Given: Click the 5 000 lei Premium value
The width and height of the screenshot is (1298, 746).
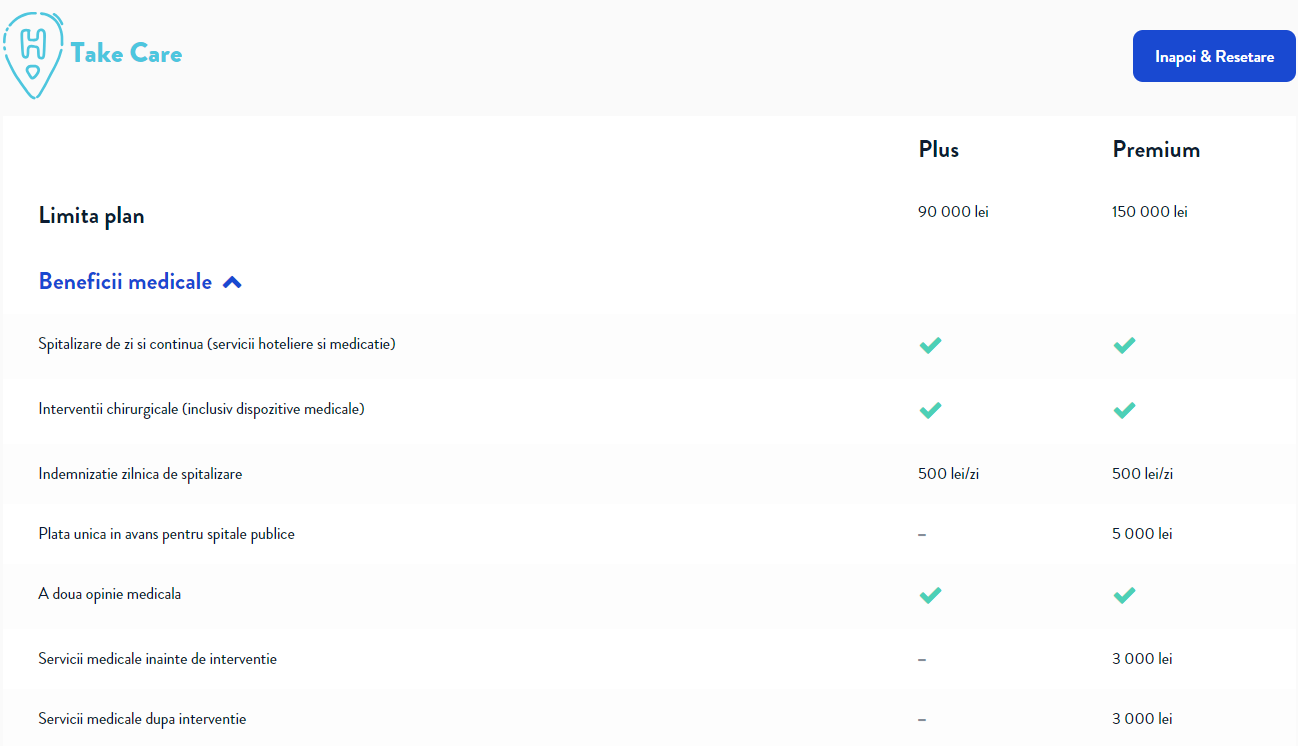Looking at the screenshot, I should tap(1142, 534).
